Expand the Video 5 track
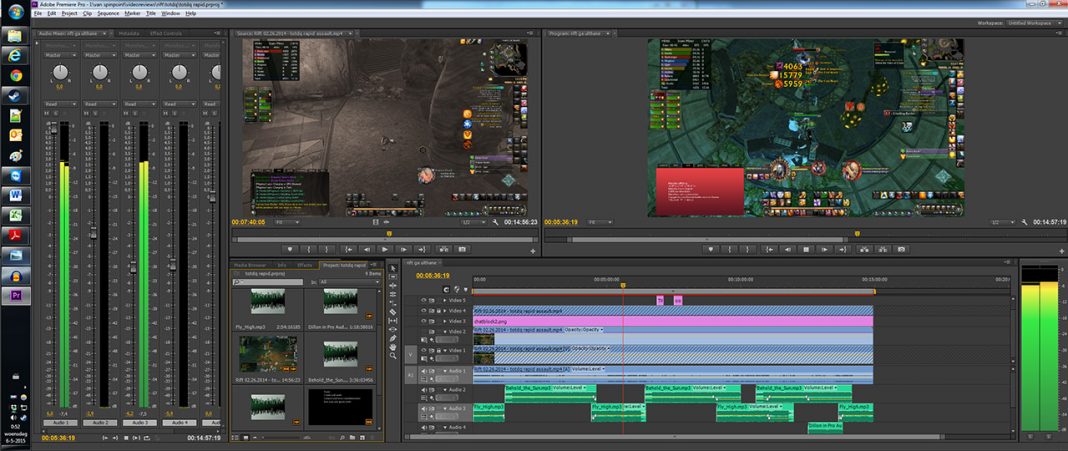 click(x=445, y=300)
